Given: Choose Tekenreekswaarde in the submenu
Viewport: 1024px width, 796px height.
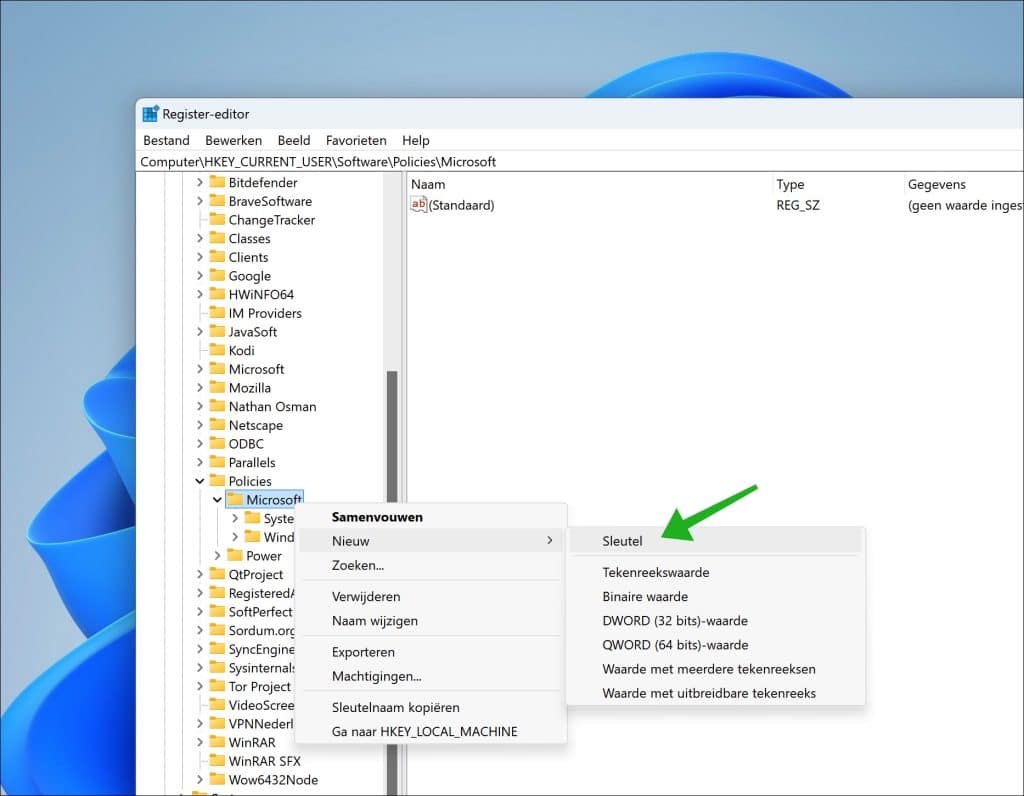Looking at the screenshot, I should click(x=716, y=572).
